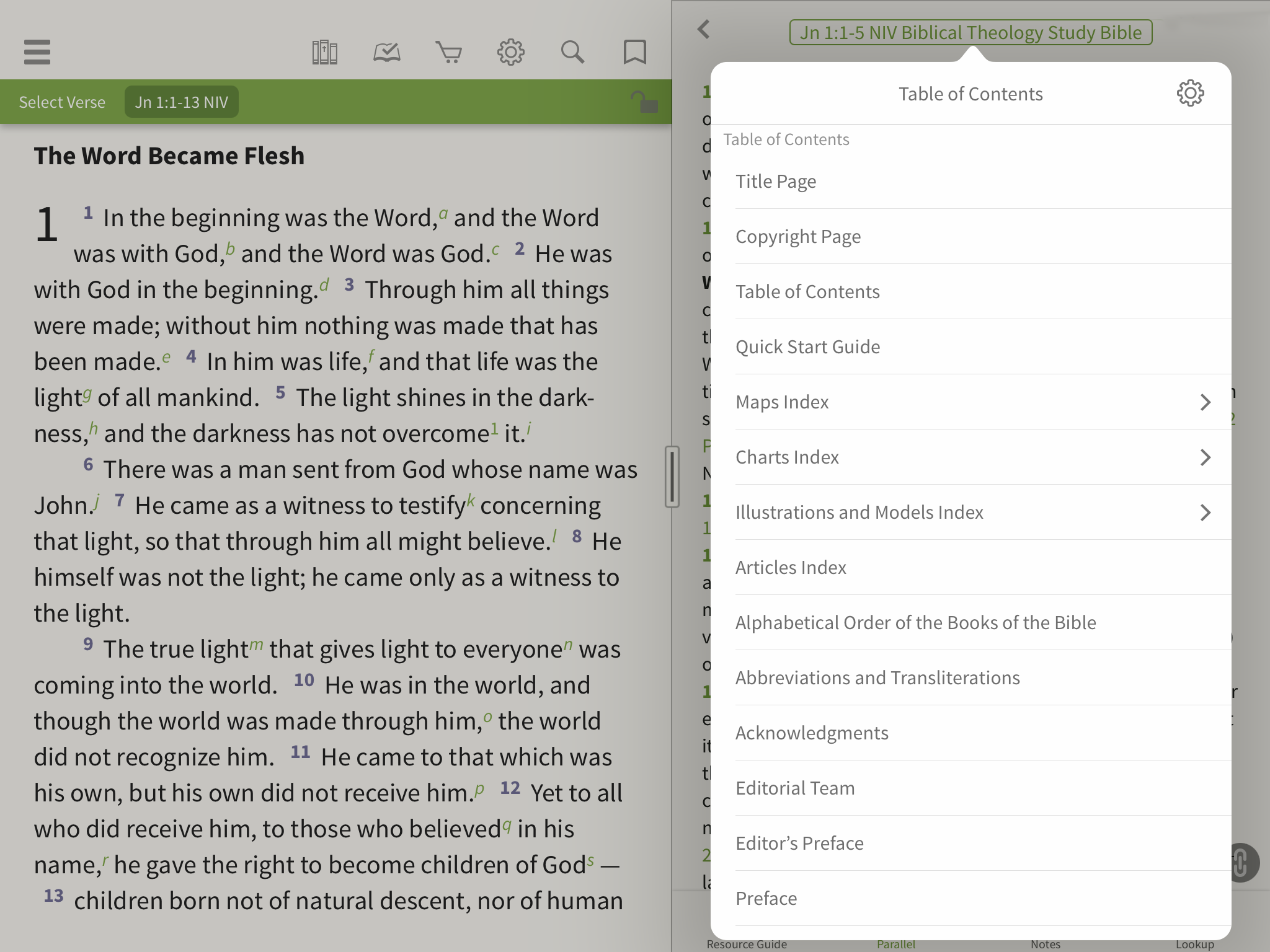1270x952 pixels.
Task: Open Editor's Preface entry
Action: tap(970, 844)
